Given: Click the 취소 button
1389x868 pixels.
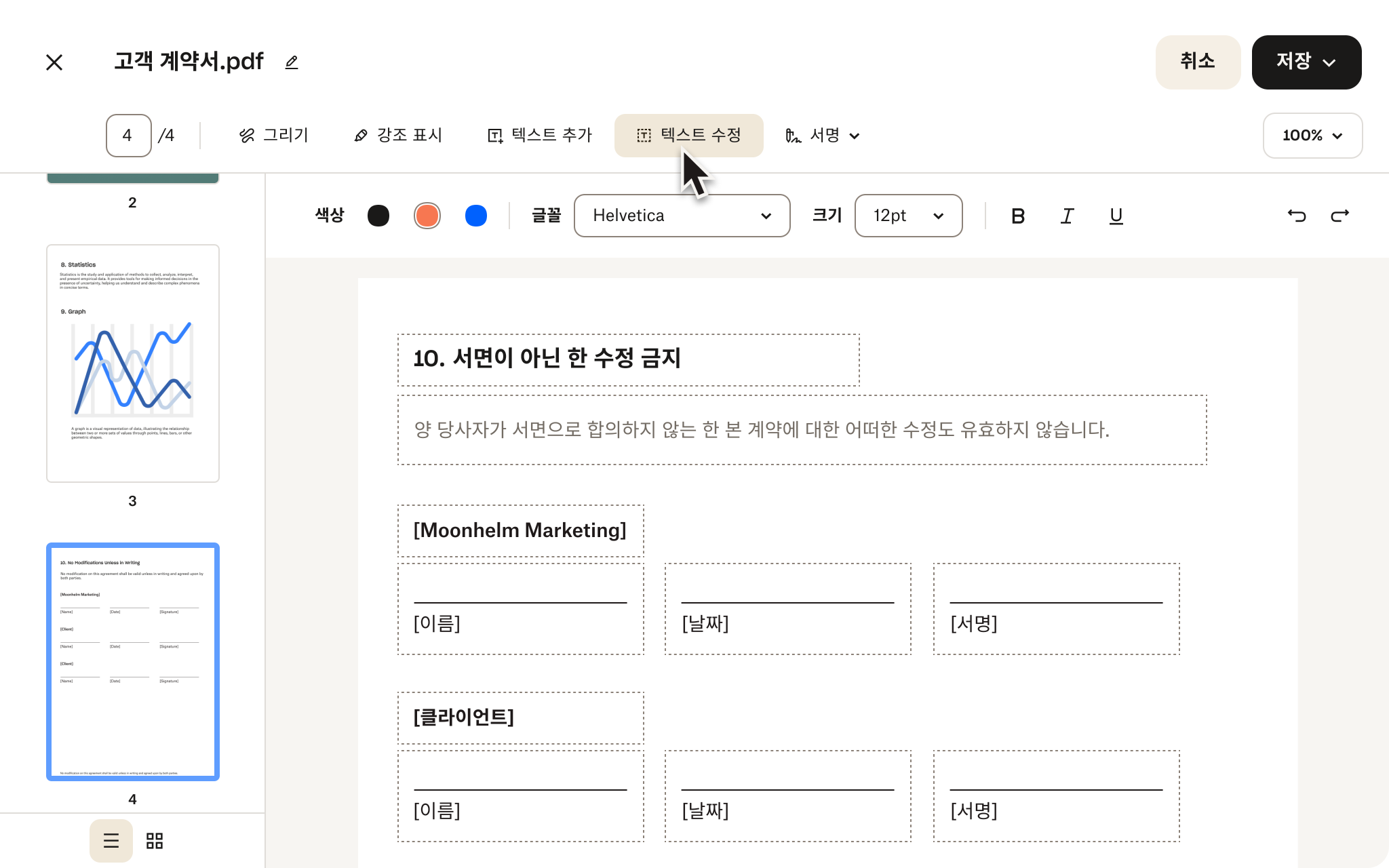Looking at the screenshot, I should pyautogui.click(x=1198, y=62).
